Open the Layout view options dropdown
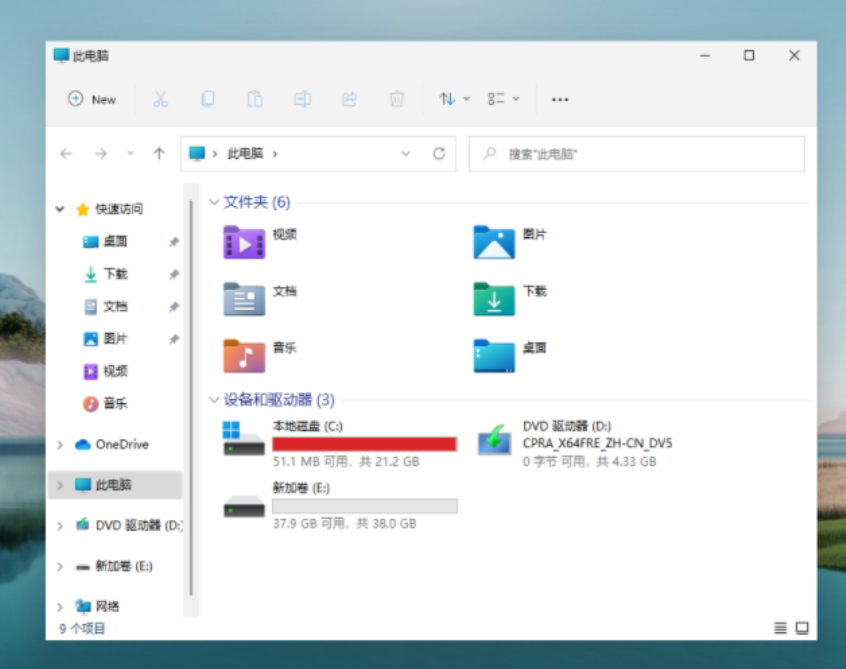The height and width of the screenshot is (669, 846). 503,99
